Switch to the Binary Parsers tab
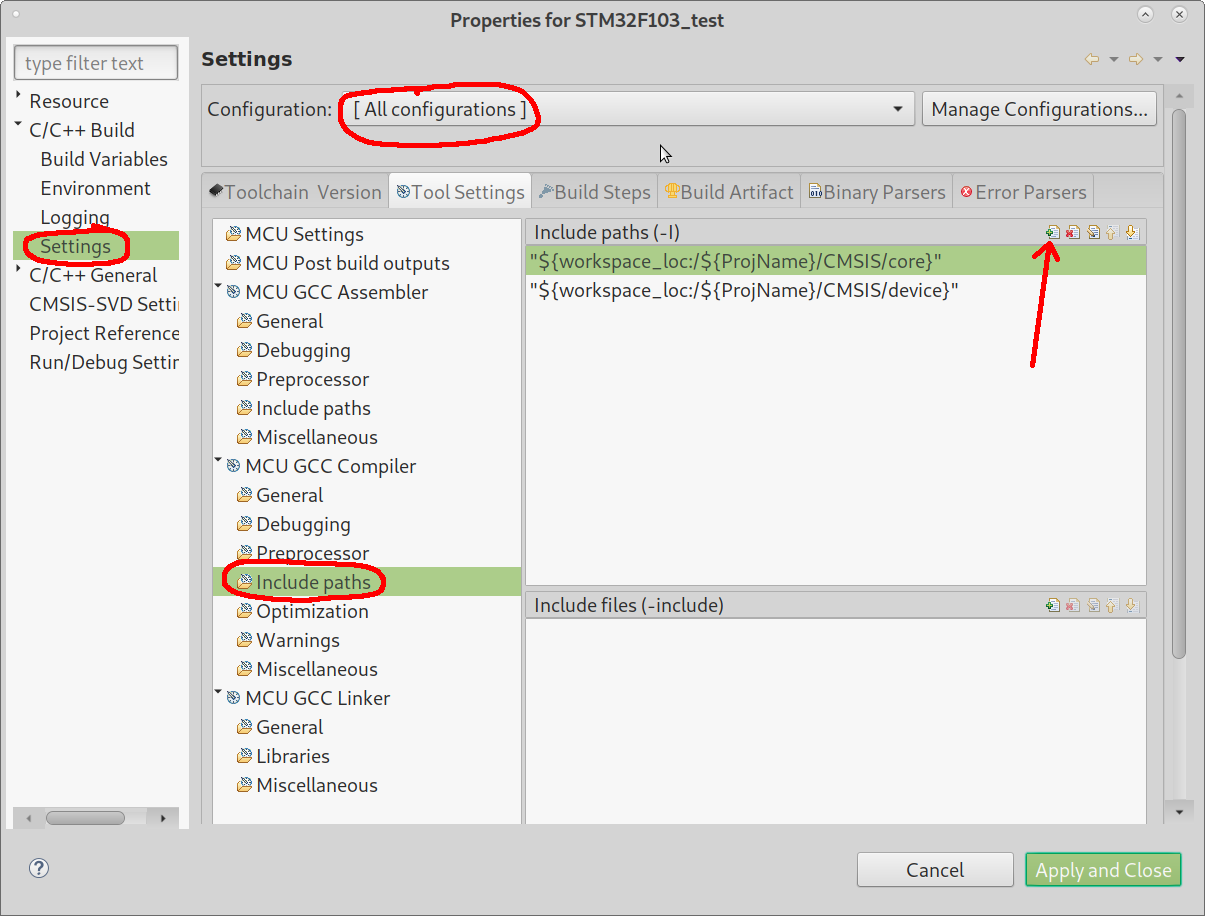Viewport: 1205px width, 916px height. click(876, 192)
